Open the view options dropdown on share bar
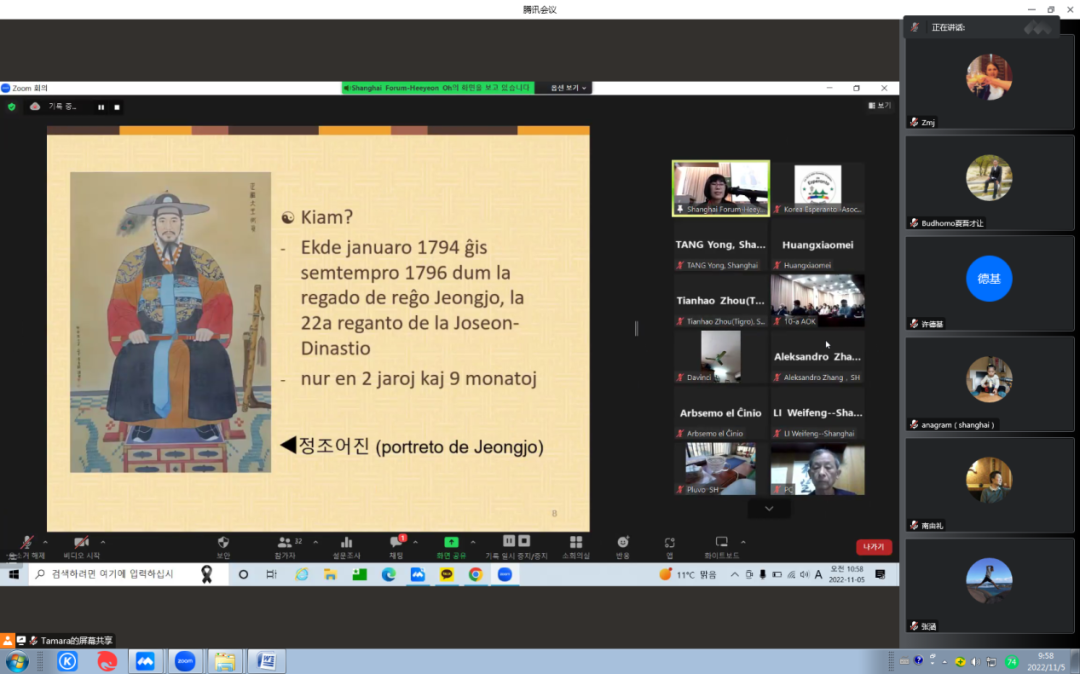The image size is (1080, 674). [x=568, y=88]
